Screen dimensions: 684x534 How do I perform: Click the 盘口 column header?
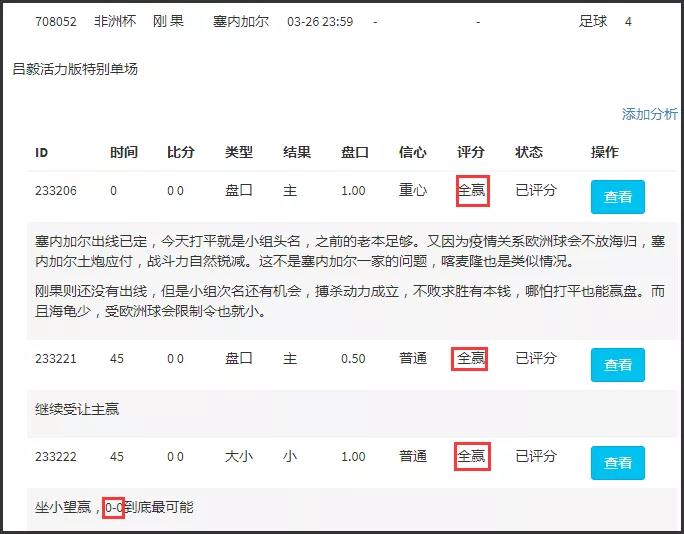point(355,152)
